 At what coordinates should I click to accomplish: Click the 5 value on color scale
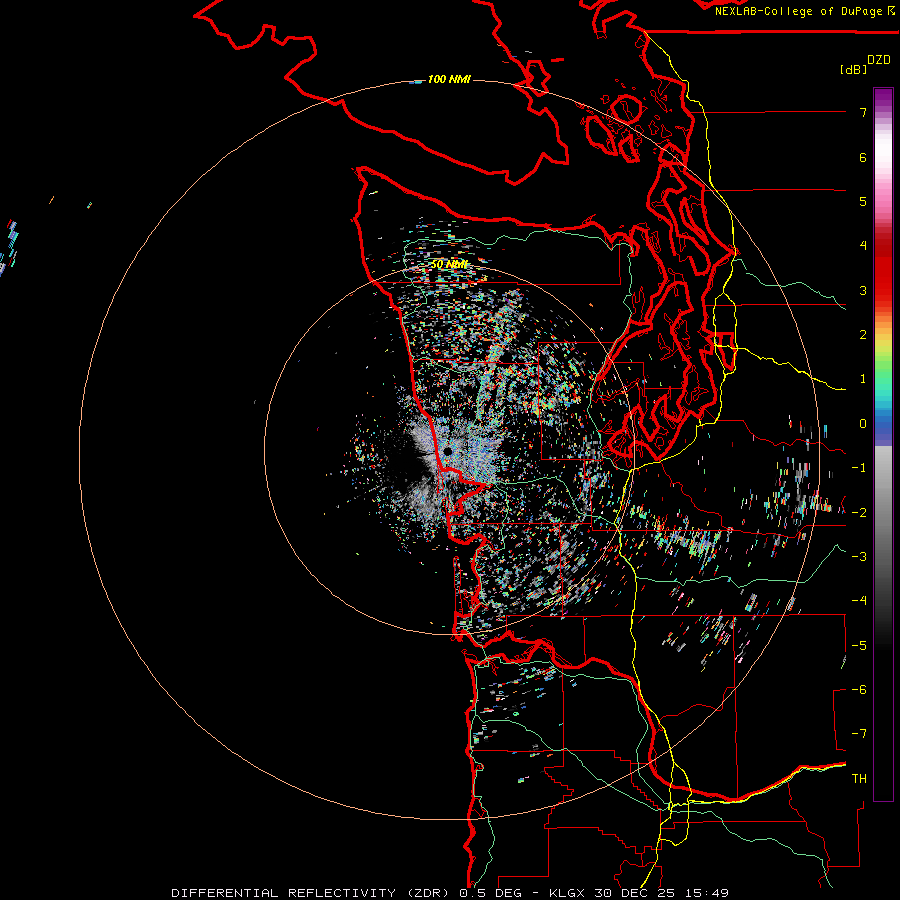point(863,201)
